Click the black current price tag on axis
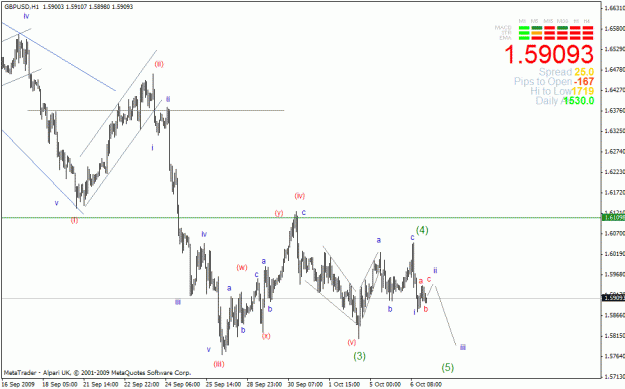This screenshot has width=625, height=389. pos(613,298)
